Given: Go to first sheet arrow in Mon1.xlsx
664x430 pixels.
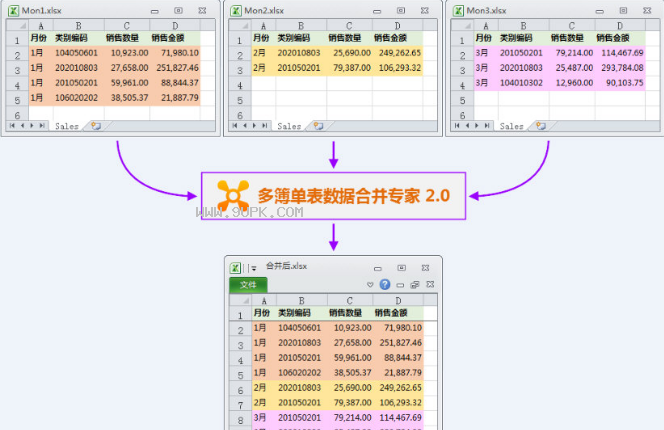Looking at the screenshot, I should coord(12,126).
